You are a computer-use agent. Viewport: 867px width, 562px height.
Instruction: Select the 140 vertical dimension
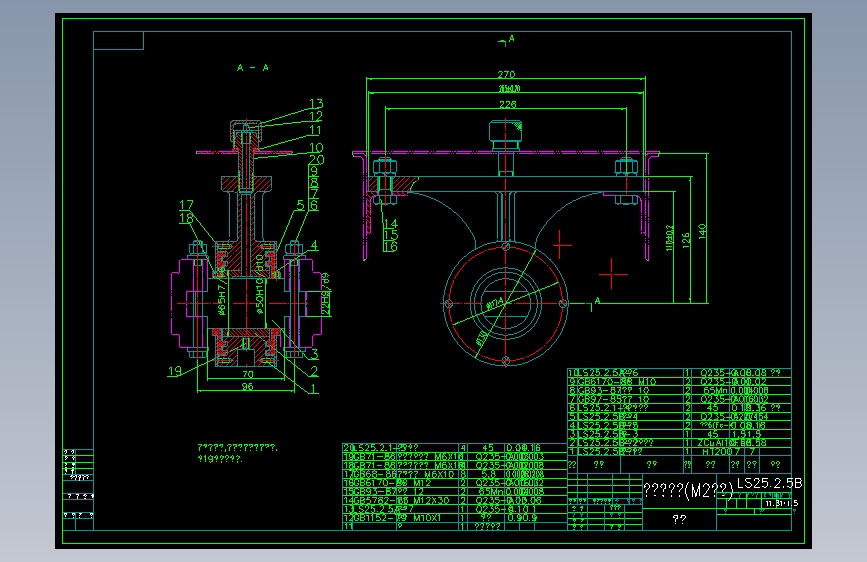(702, 231)
